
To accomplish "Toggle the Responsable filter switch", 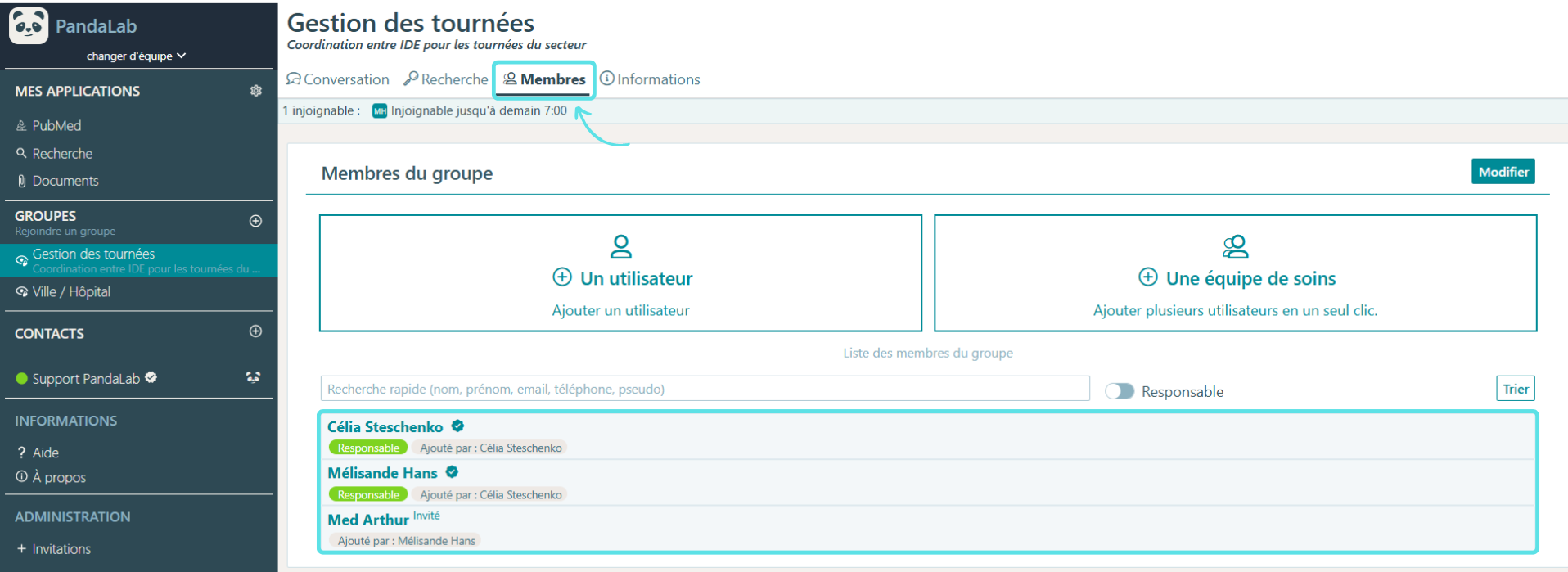I will tap(1120, 391).
